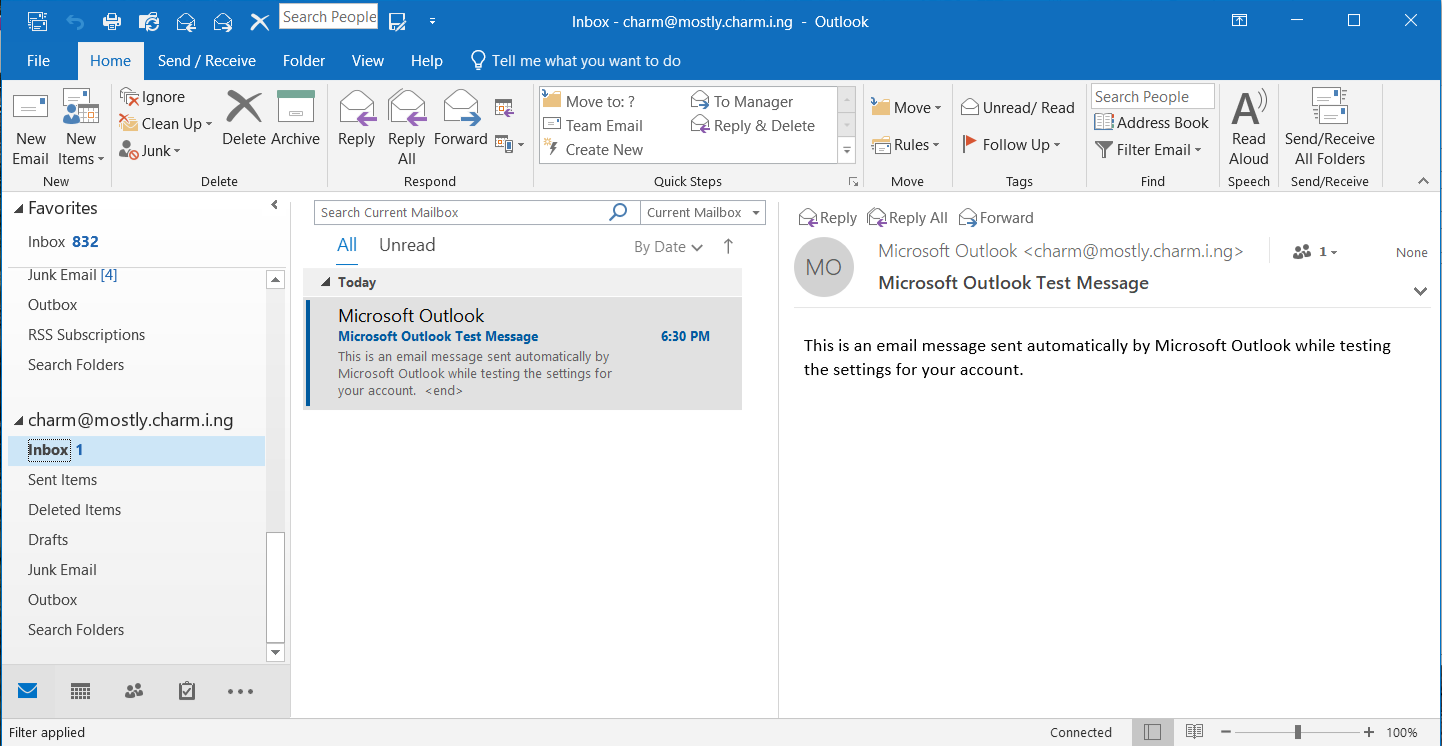This screenshot has height=746, width=1442.
Task: Open the Clean Up dropdown
Action: coord(166,123)
